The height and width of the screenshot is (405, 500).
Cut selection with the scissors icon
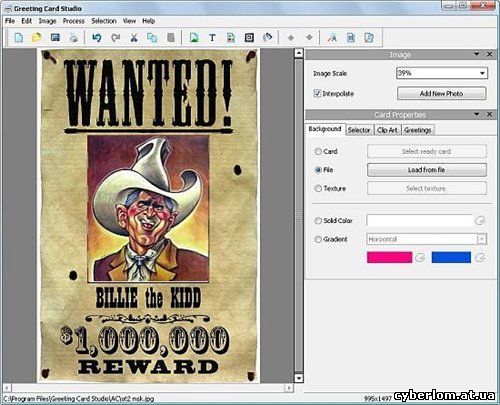coord(134,38)
